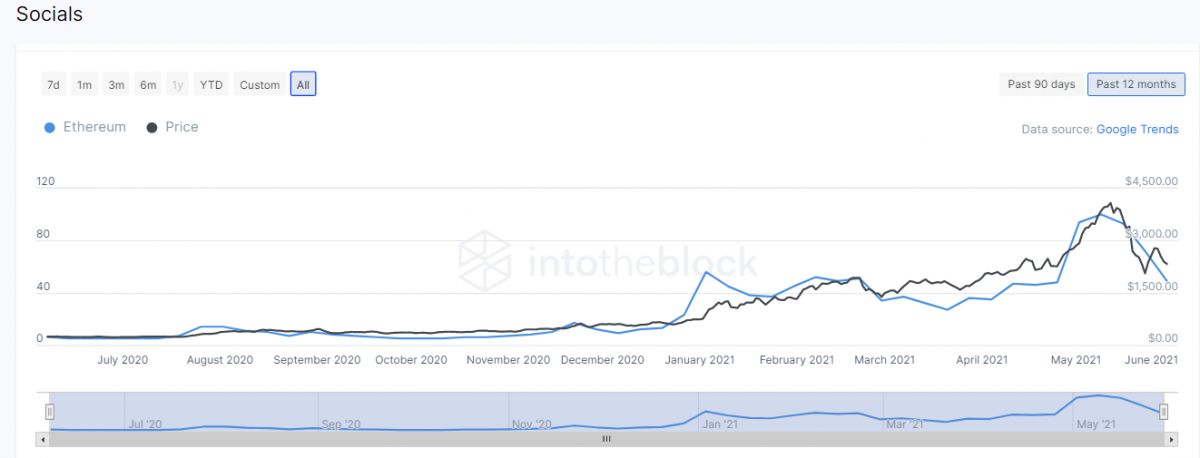Click the shaded navigator range area
Viewport: 1200px width, 458px height.
pos(606,411)
